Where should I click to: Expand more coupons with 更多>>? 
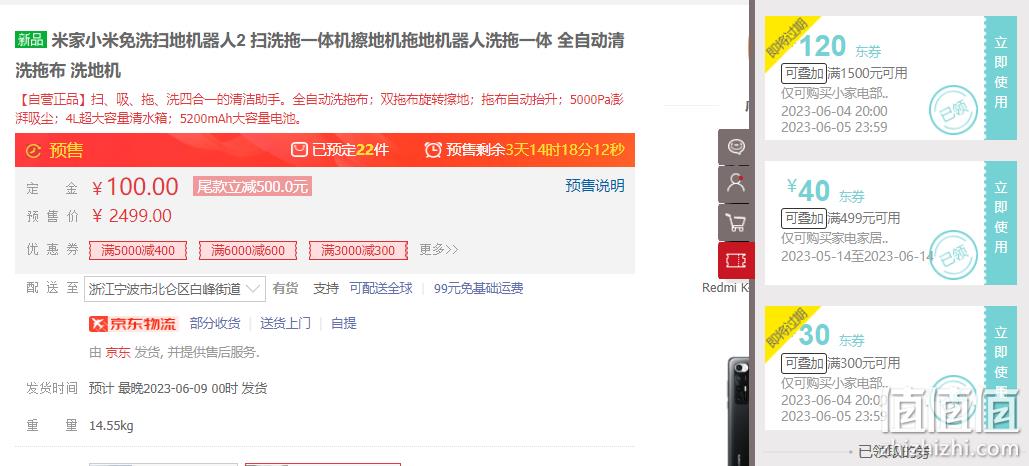pos(438,249)
